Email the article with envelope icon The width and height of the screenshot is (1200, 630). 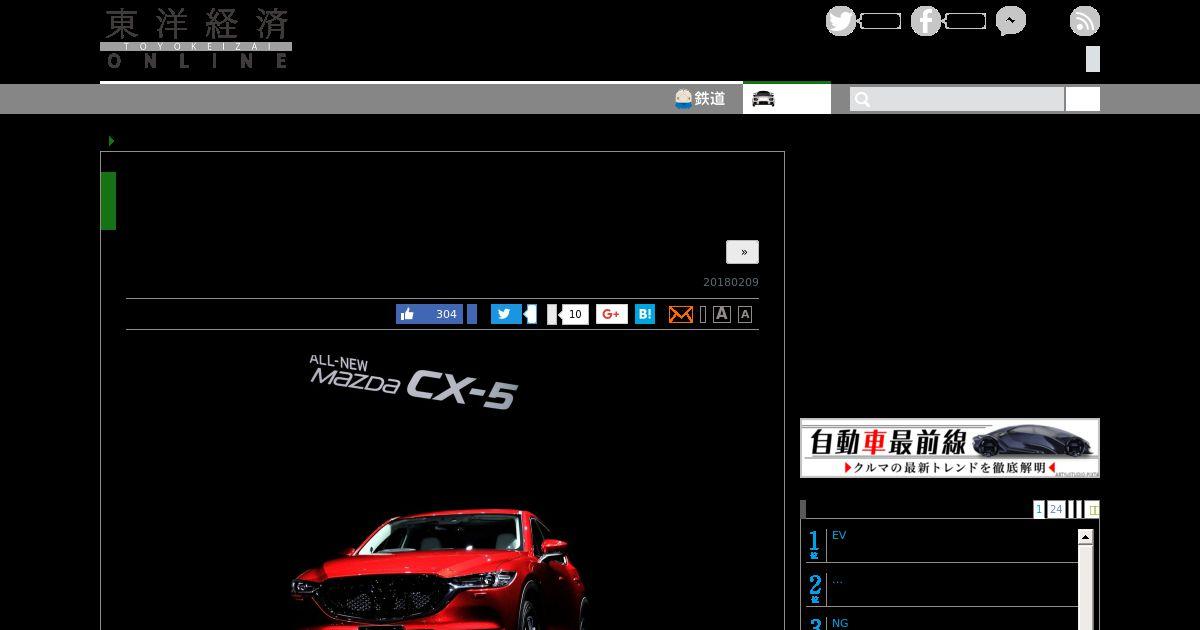click(681, 314)
